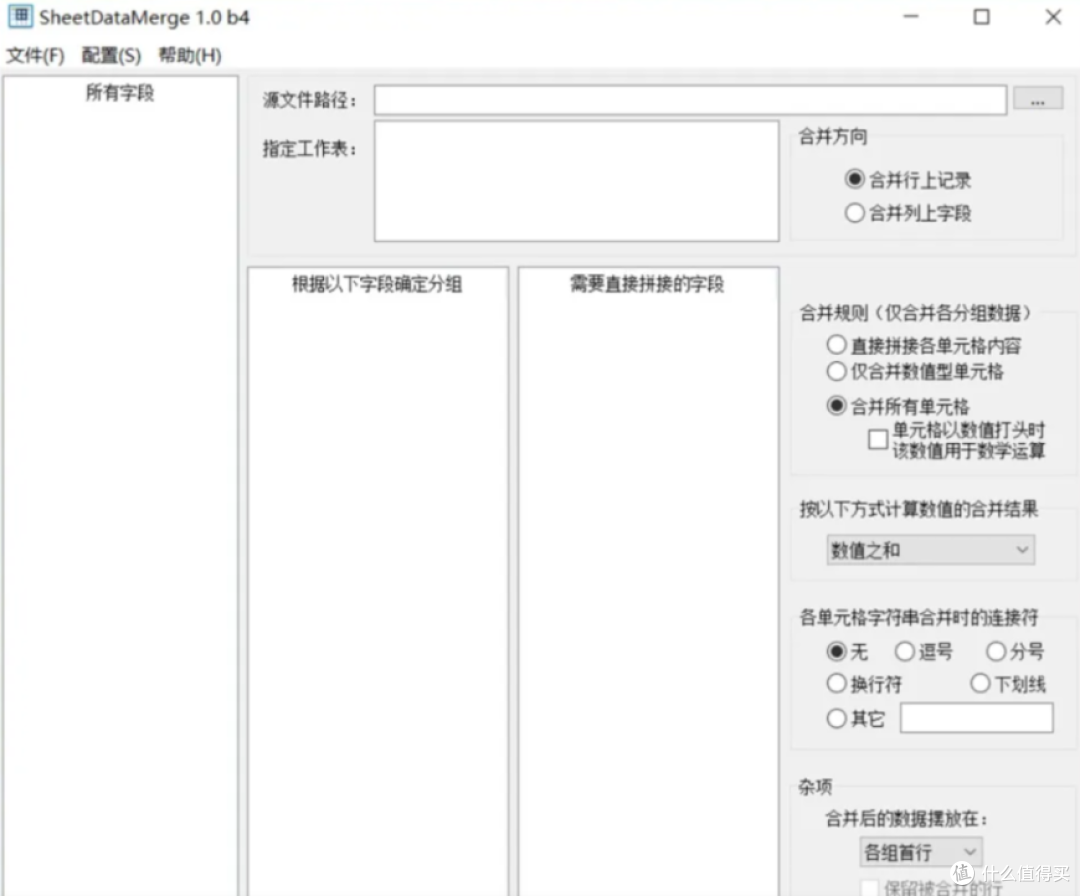
Task: Click the 根据以下字段确定分组 header
Action: (x=377, y=284)
